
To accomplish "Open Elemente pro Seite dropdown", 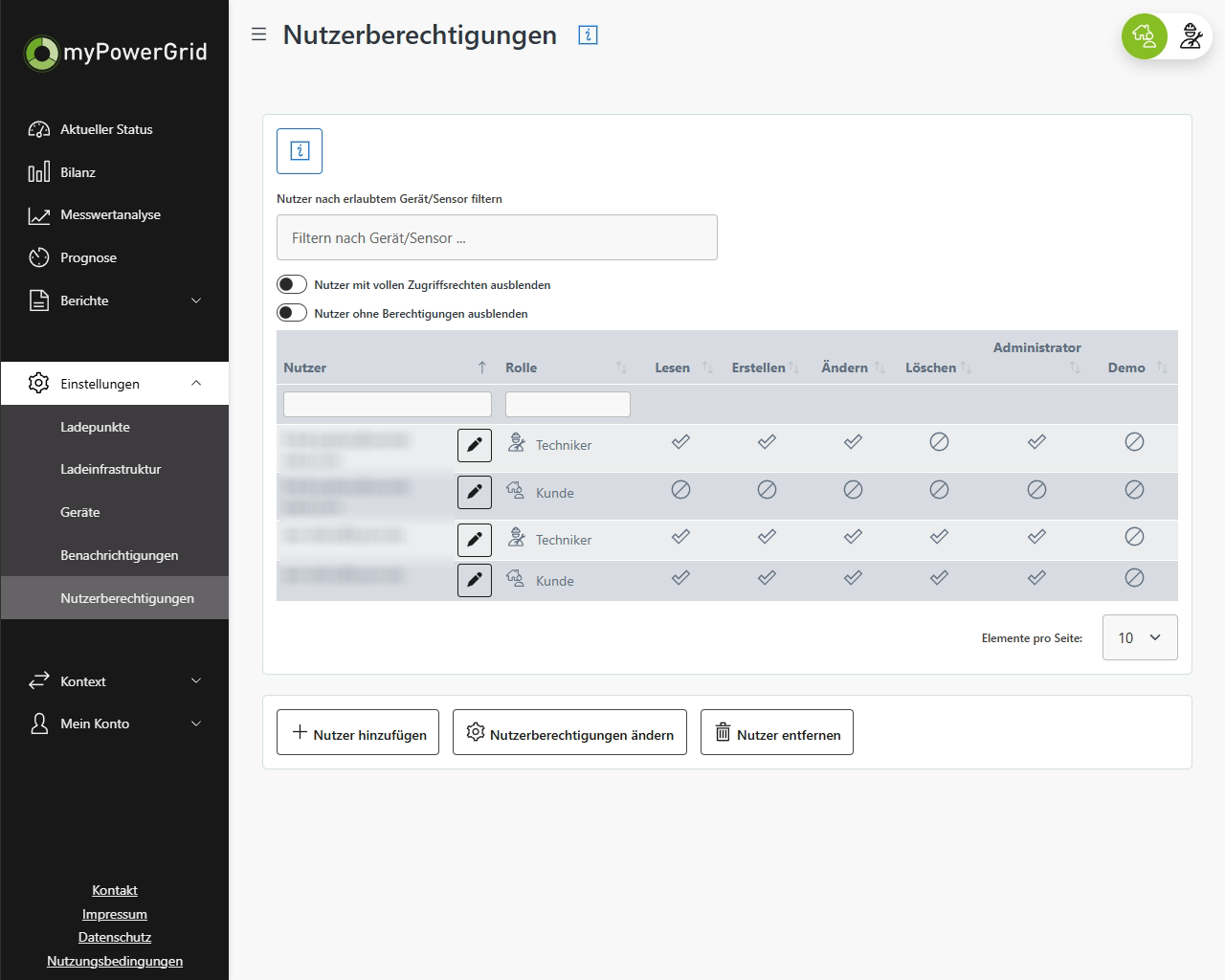I will point(1140,637).
